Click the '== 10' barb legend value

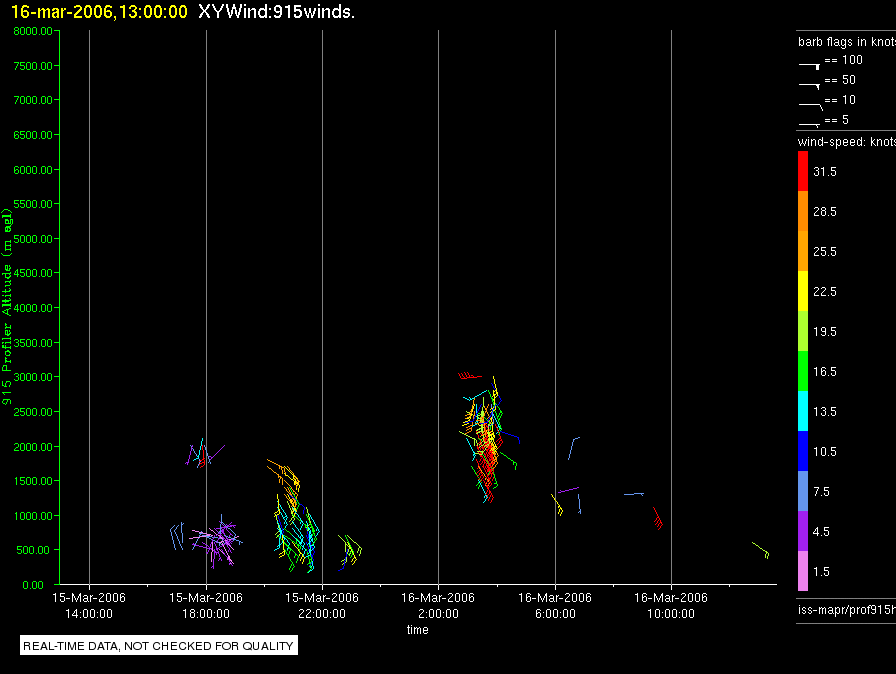pos(840,100)
